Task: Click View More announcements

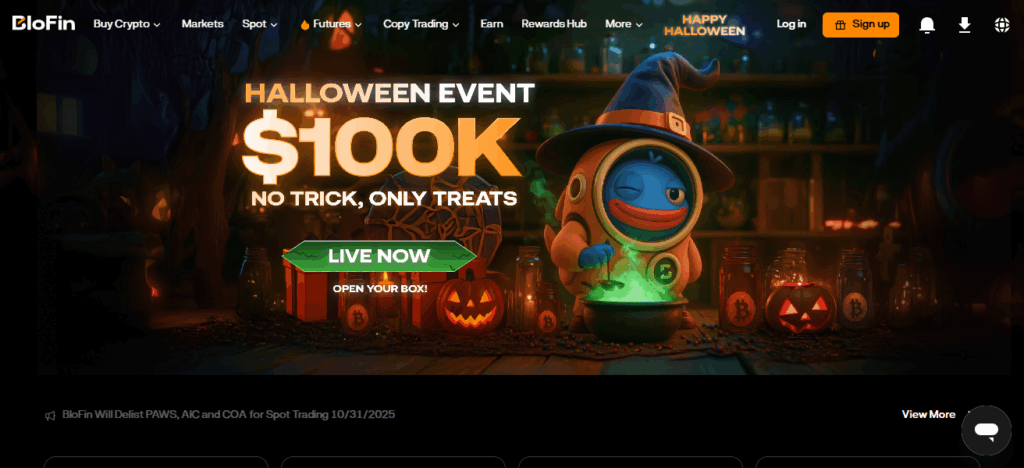Action: pos(928,414)
